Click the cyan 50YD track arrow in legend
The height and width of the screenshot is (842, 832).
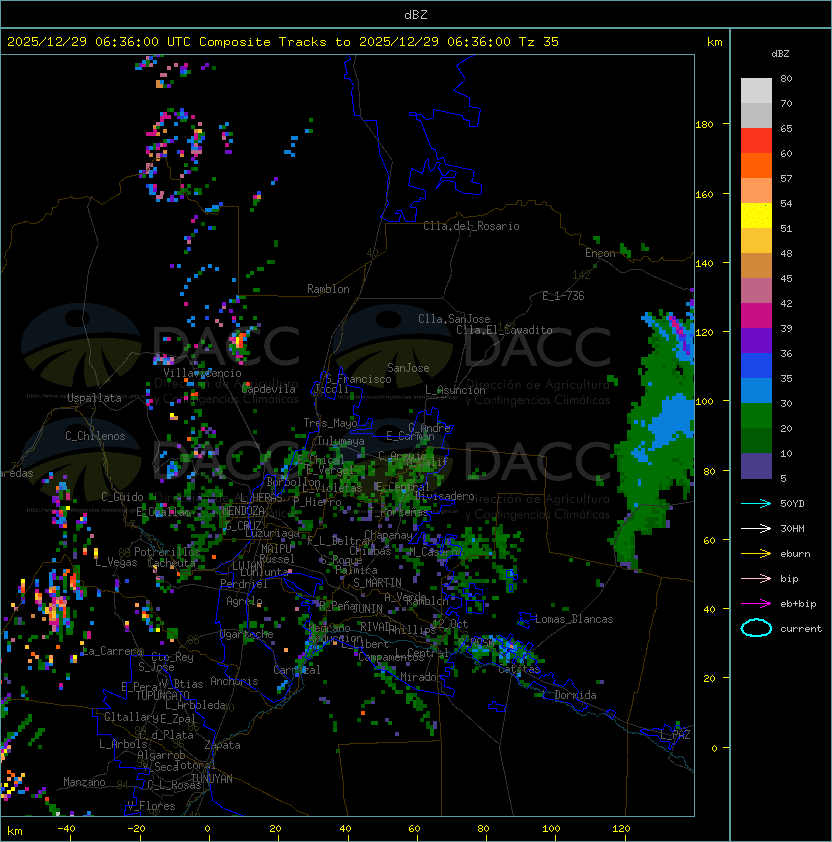click(x=756, y=504)
